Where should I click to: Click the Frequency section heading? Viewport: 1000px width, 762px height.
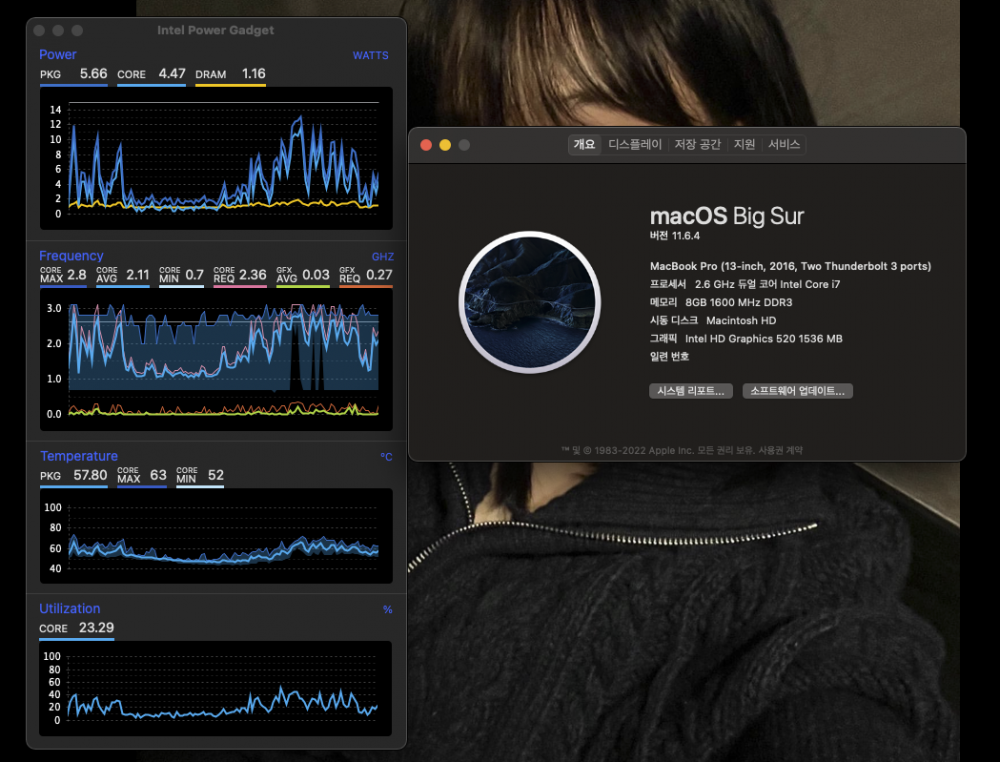[71, 256]
